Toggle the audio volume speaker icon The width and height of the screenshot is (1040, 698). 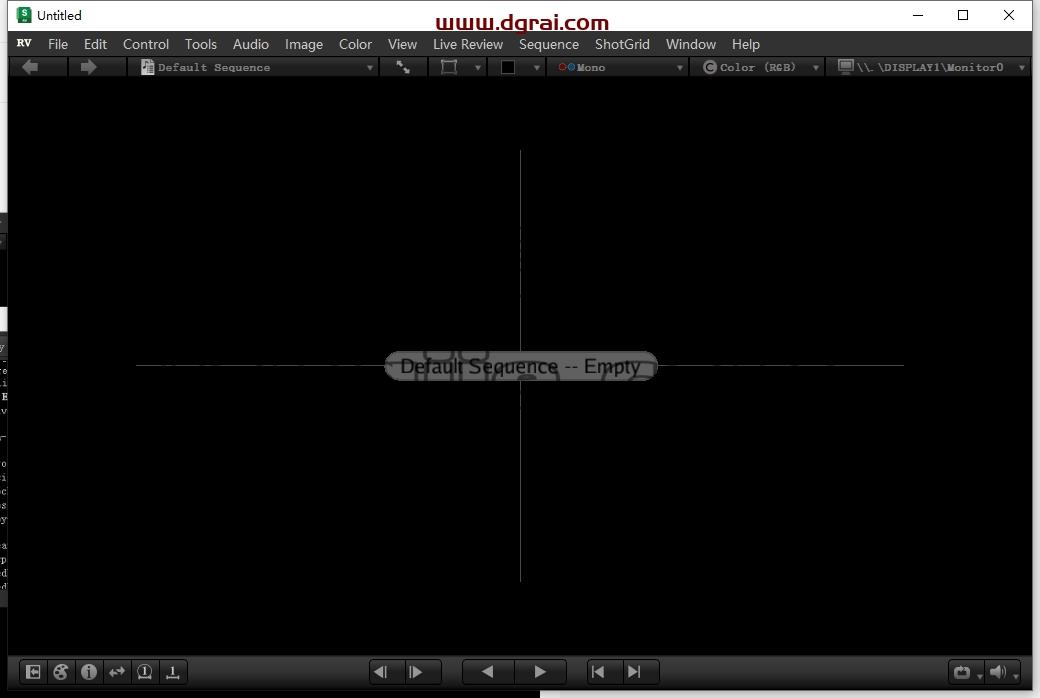coord(998,672)
